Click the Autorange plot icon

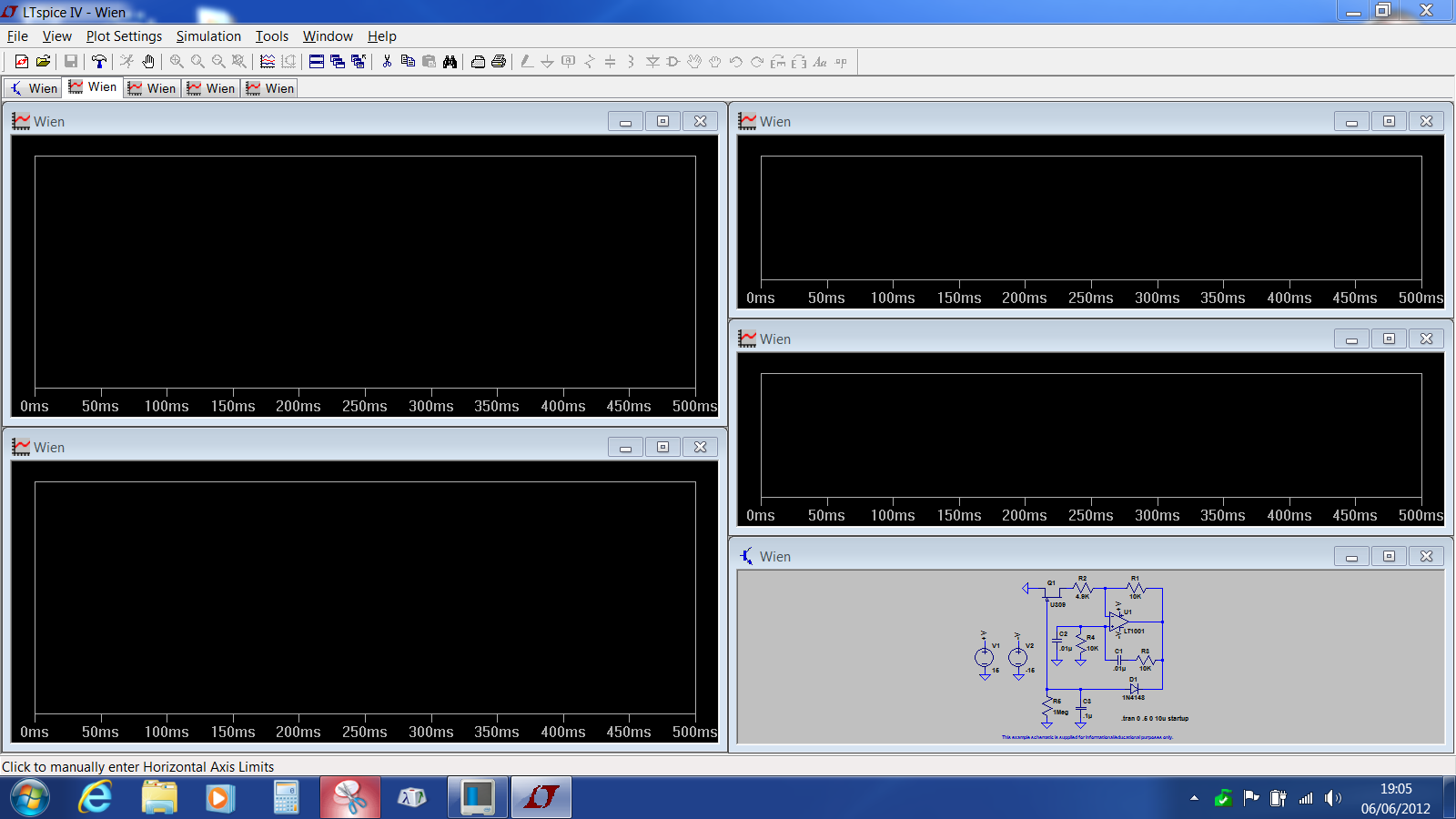pos(288,62)
